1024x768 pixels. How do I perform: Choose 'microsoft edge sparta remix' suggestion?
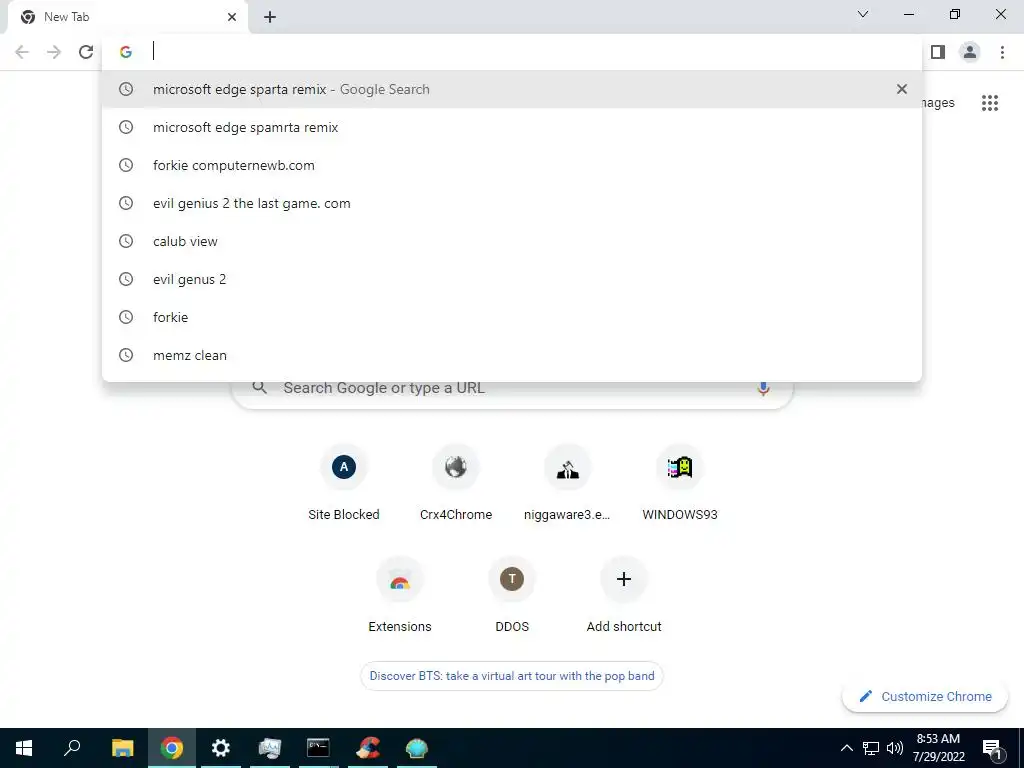pyautogui.click(x=512, y=89)
